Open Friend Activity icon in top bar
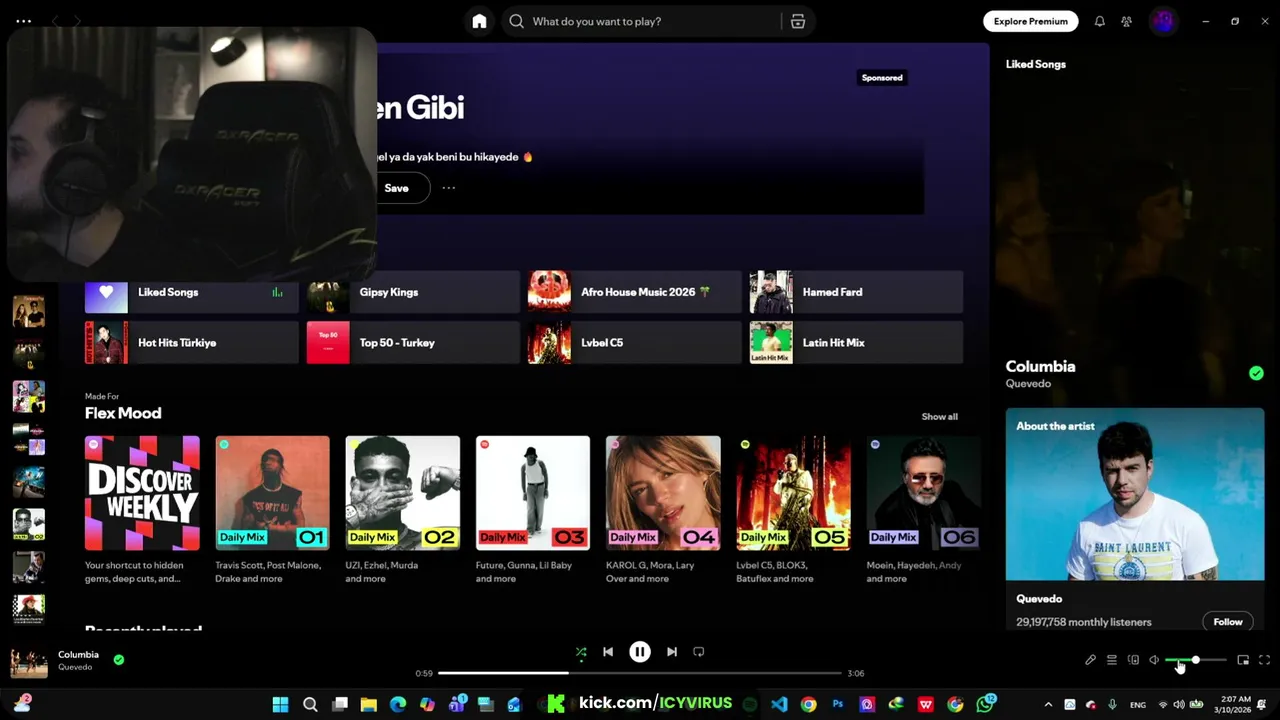 (1126, 21)
